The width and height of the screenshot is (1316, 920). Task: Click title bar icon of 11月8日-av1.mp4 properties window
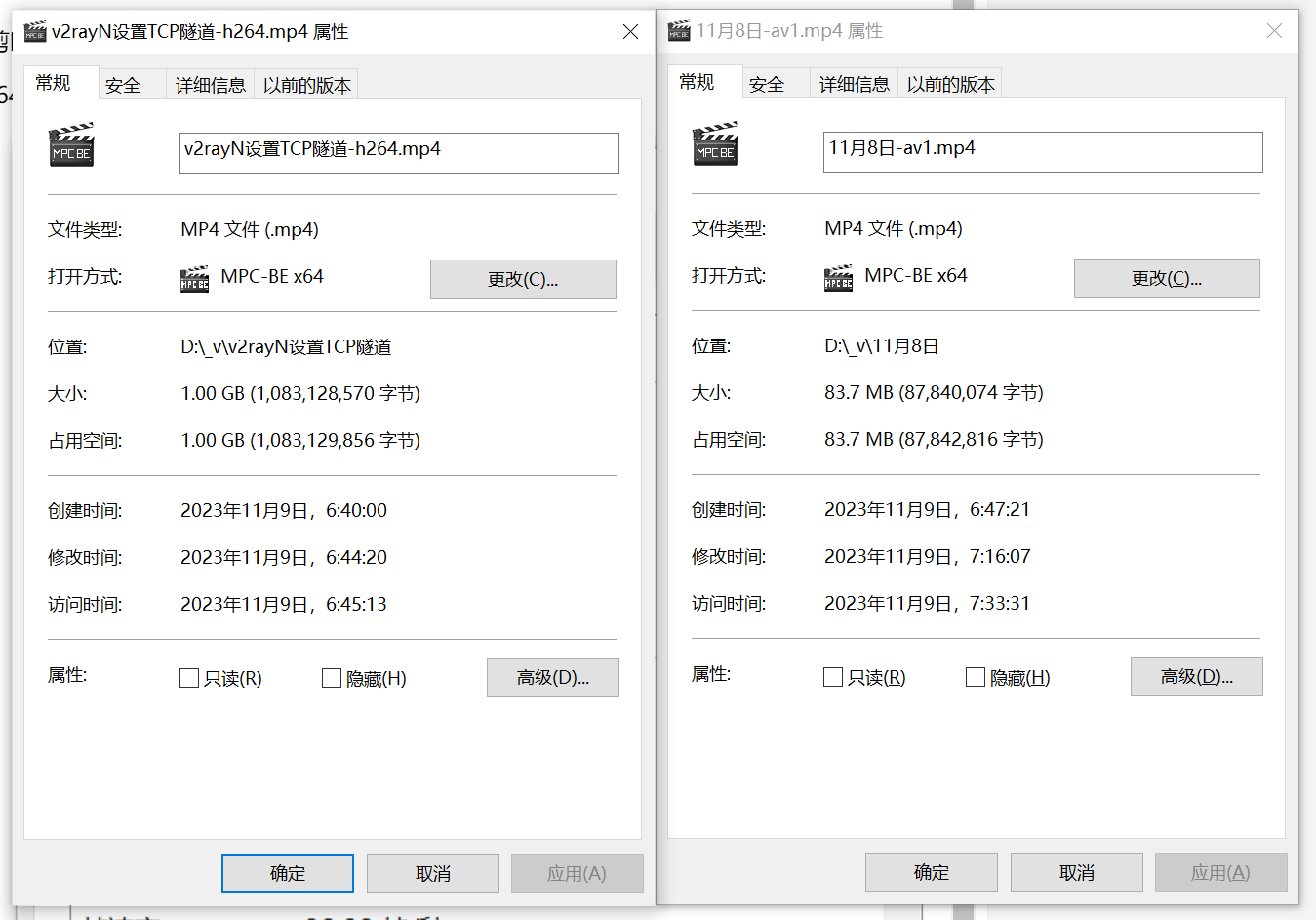coord(679,31)
